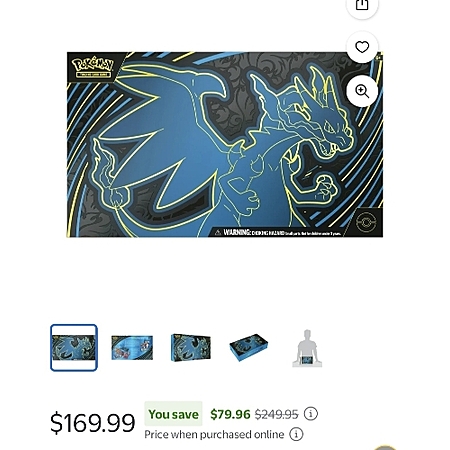Viewport: 450px width, 450px height.
Task: Select the second thumbnail showing box back
Action: [x=132, y=348]
